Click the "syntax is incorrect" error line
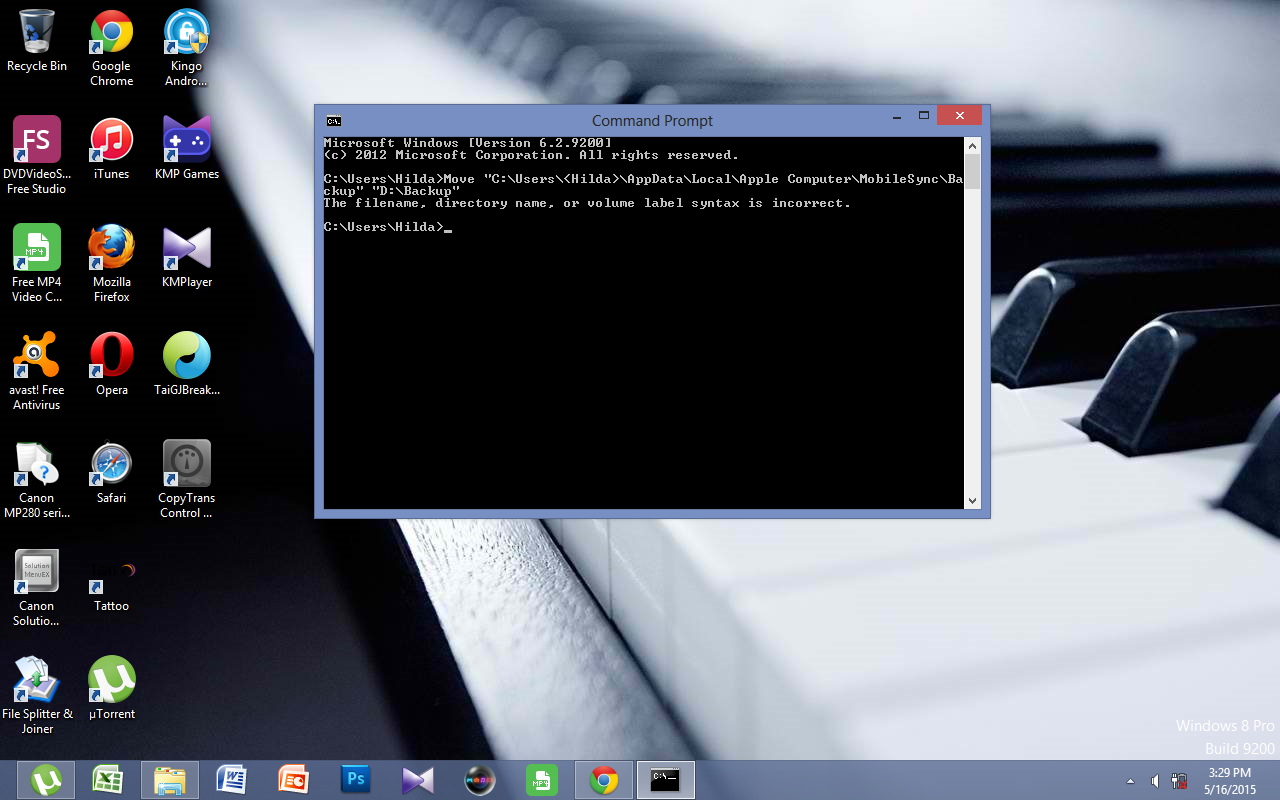 (587, 203)
